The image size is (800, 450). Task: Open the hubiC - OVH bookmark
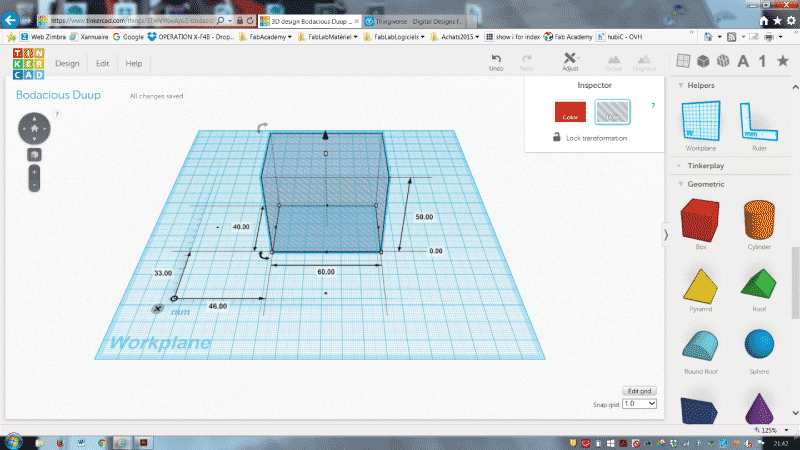pos(619,37)
